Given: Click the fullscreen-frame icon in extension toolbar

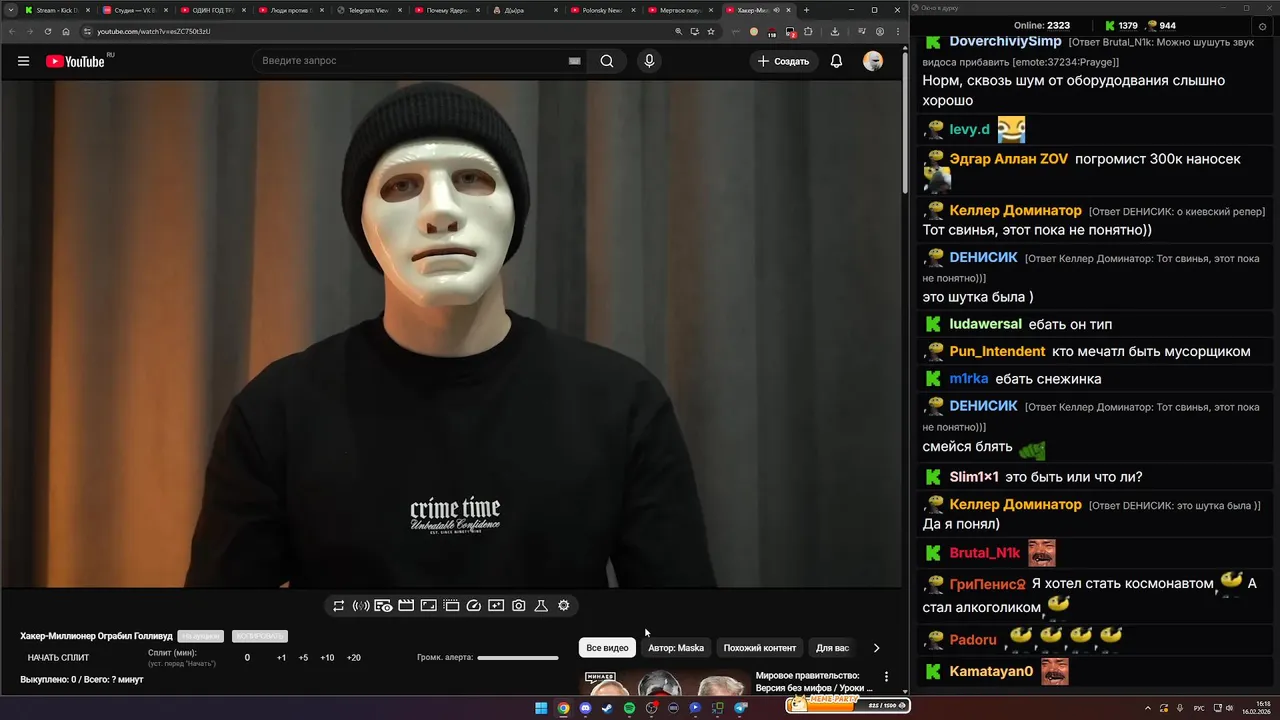Looking at the screenshot, I should tap(428, 606).
